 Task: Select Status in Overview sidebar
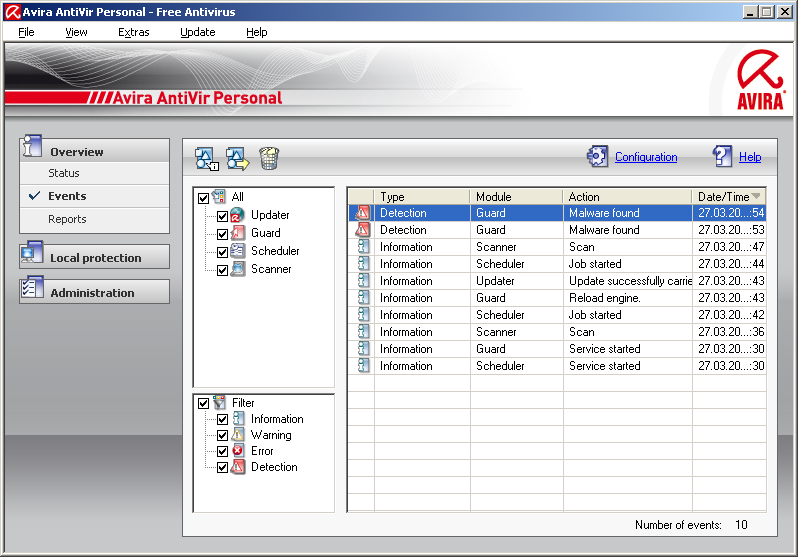(x=95, y=173)
